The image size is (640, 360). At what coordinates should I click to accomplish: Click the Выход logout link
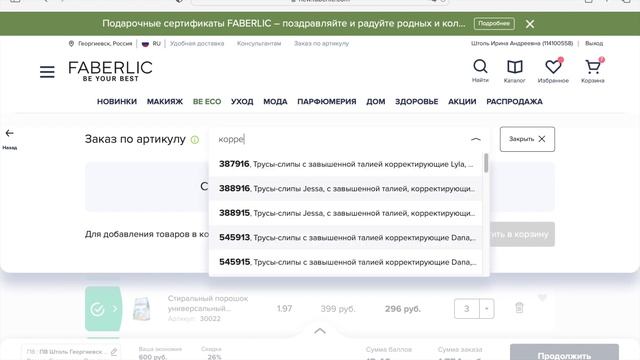click(x=593, y=43)
